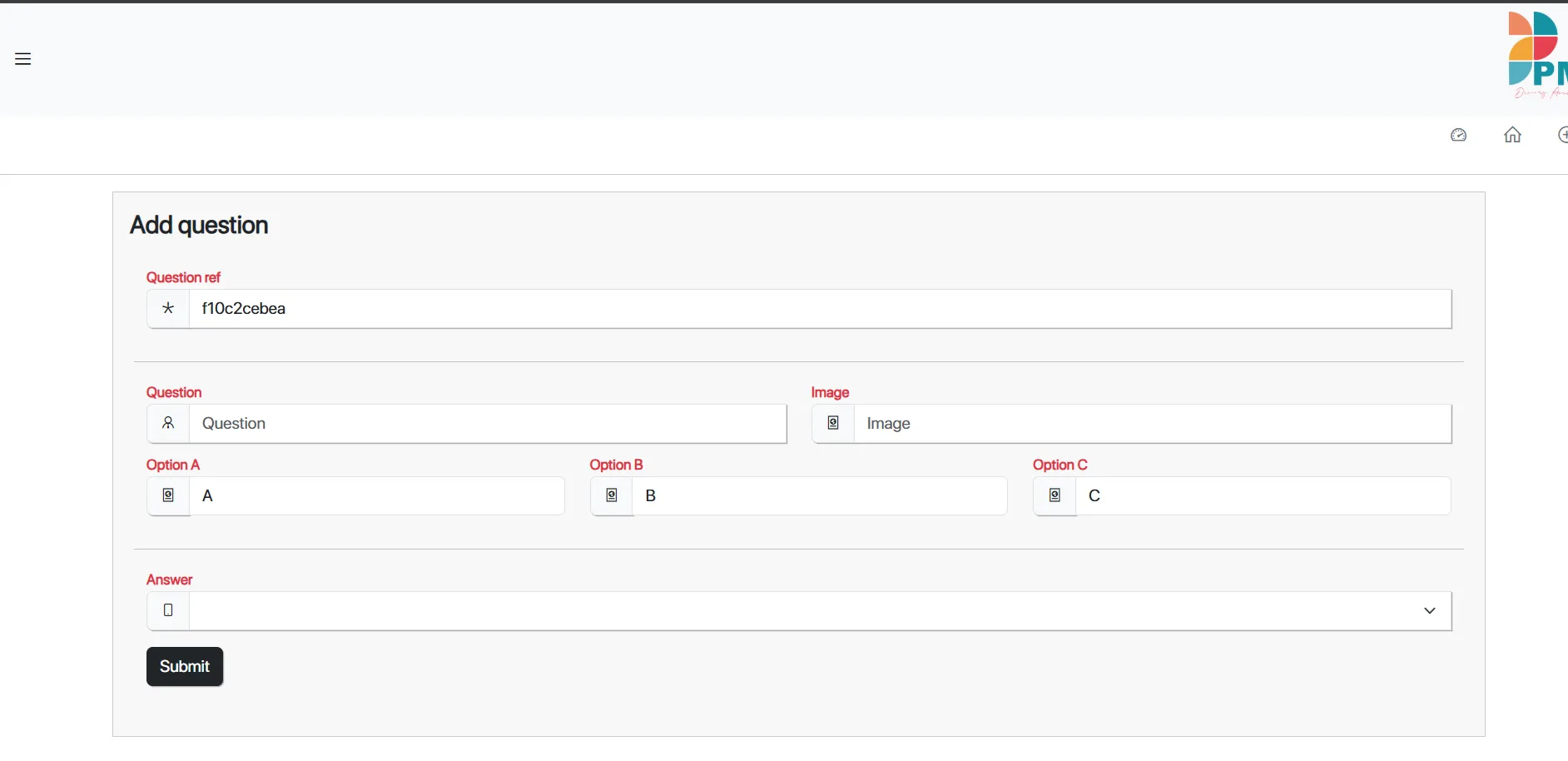
Task: Click the icon beside Option C field
Action: [1054, 496]
